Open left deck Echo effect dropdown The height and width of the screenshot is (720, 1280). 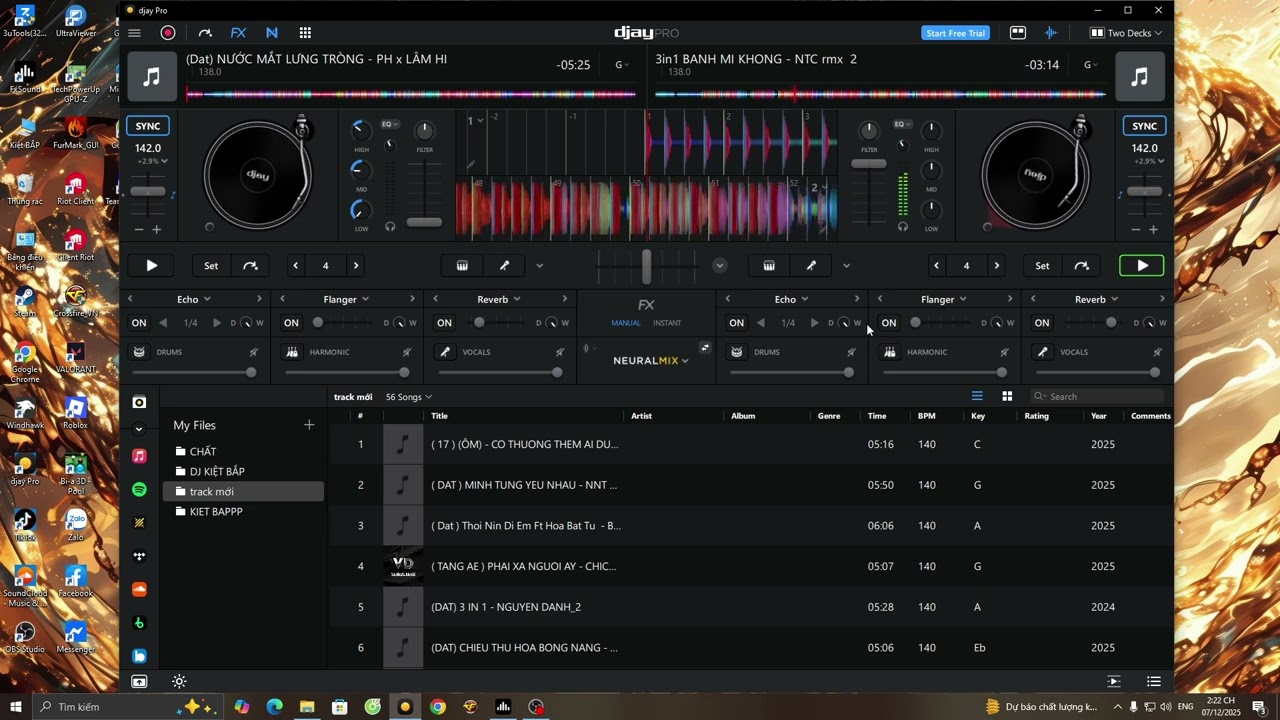coord(194,299)
